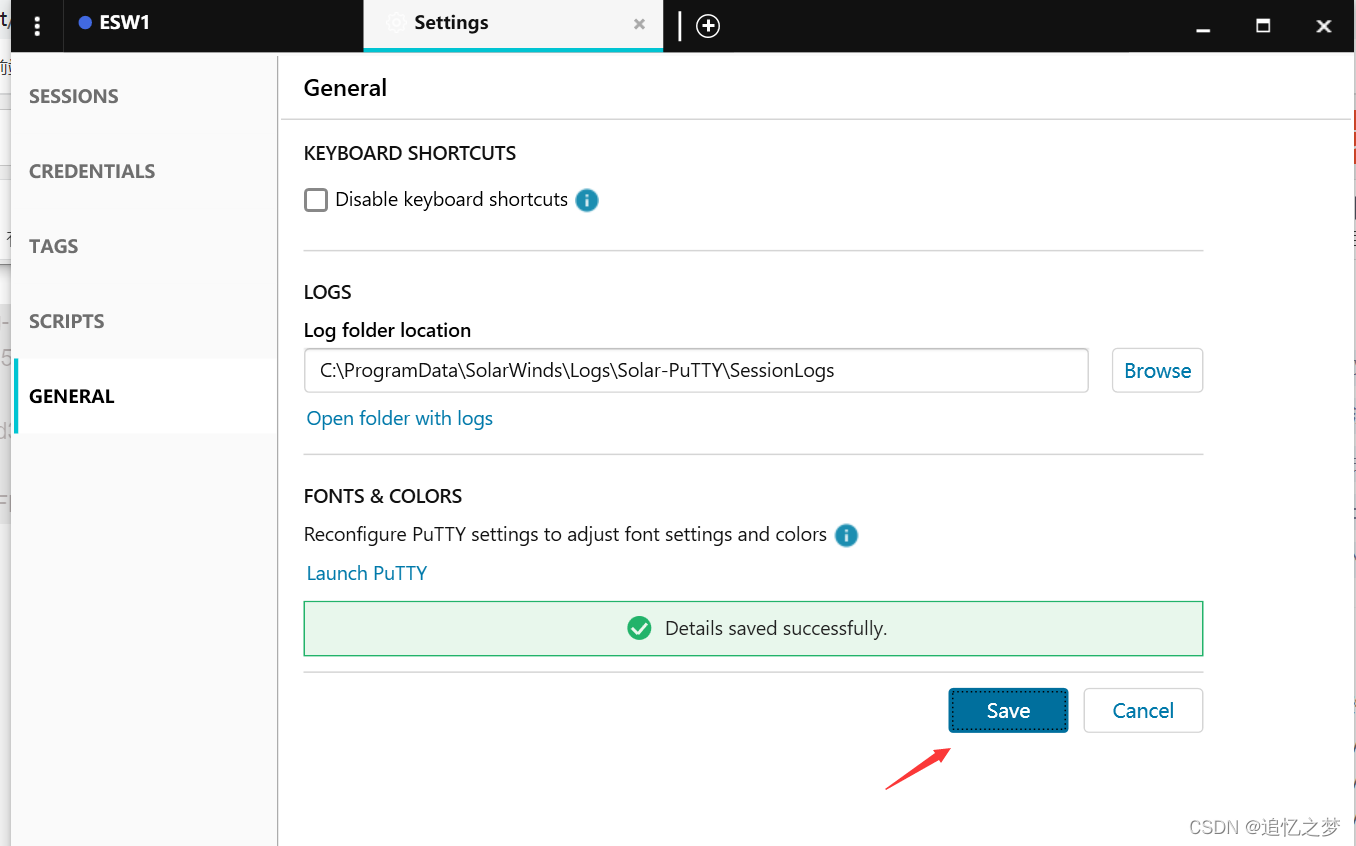The height and width of the screenshot is (846, 1356).
Task: Click info icon beside font settings text
Action: 846,535
